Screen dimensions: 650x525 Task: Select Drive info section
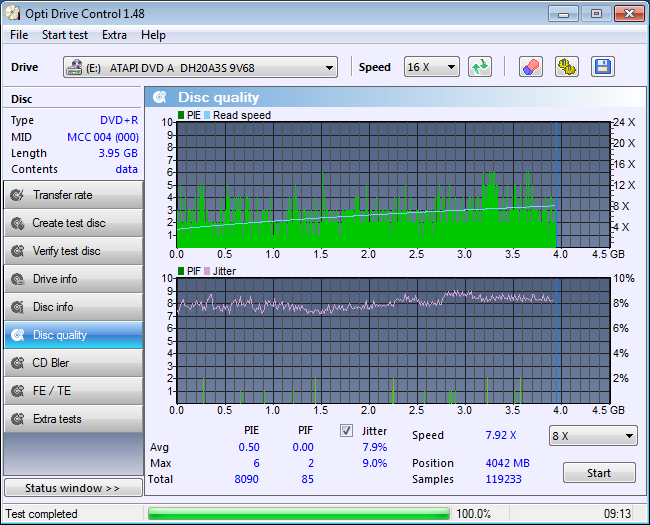coord(73,279)
